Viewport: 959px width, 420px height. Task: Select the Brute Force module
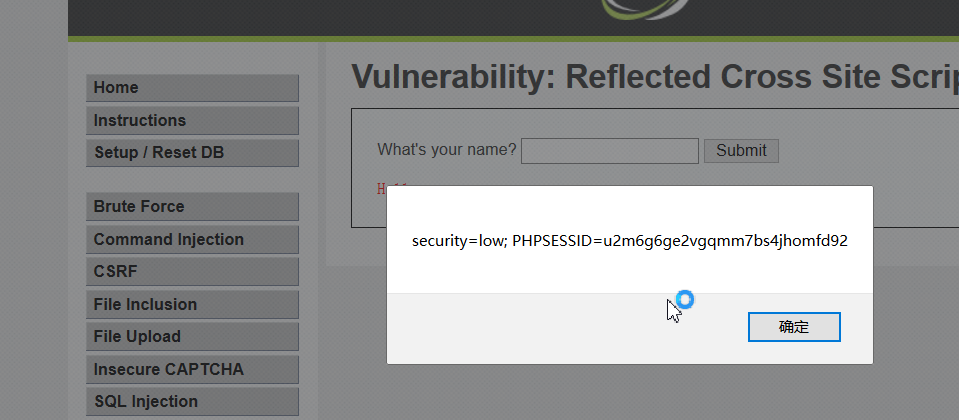[x=192, y=207]
